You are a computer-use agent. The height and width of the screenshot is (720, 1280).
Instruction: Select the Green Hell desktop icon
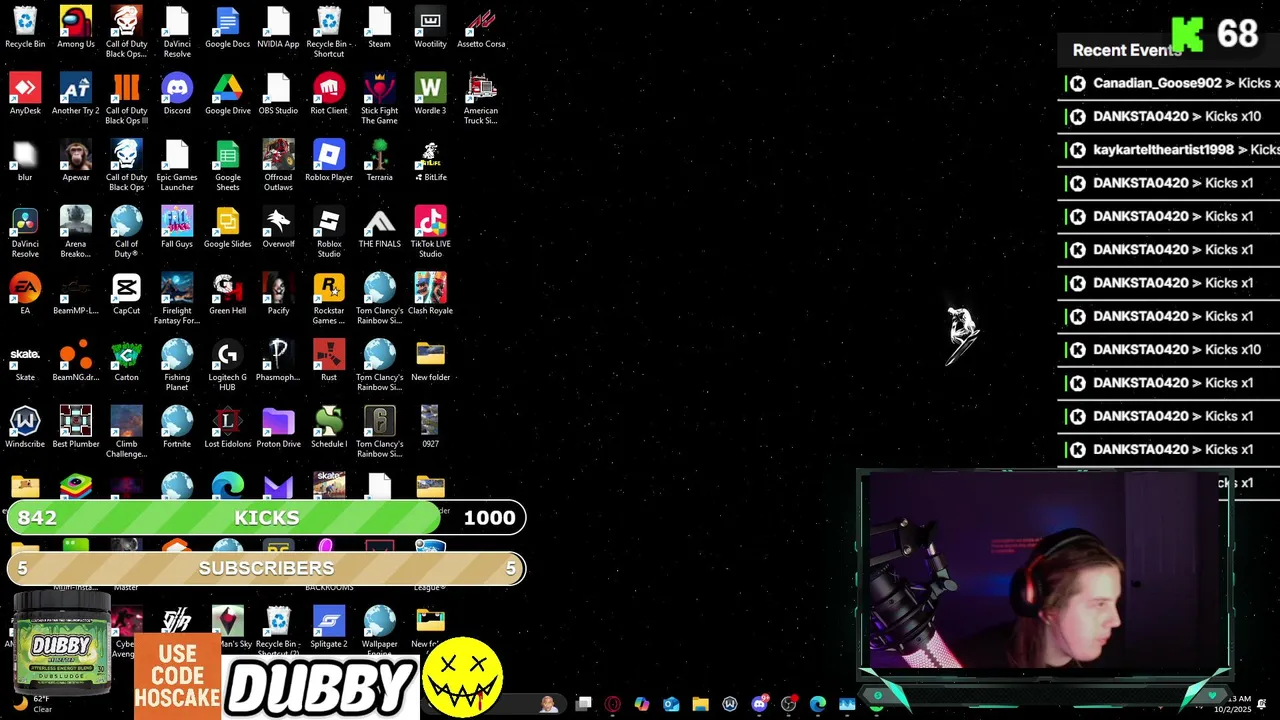(x=227, y=294)
